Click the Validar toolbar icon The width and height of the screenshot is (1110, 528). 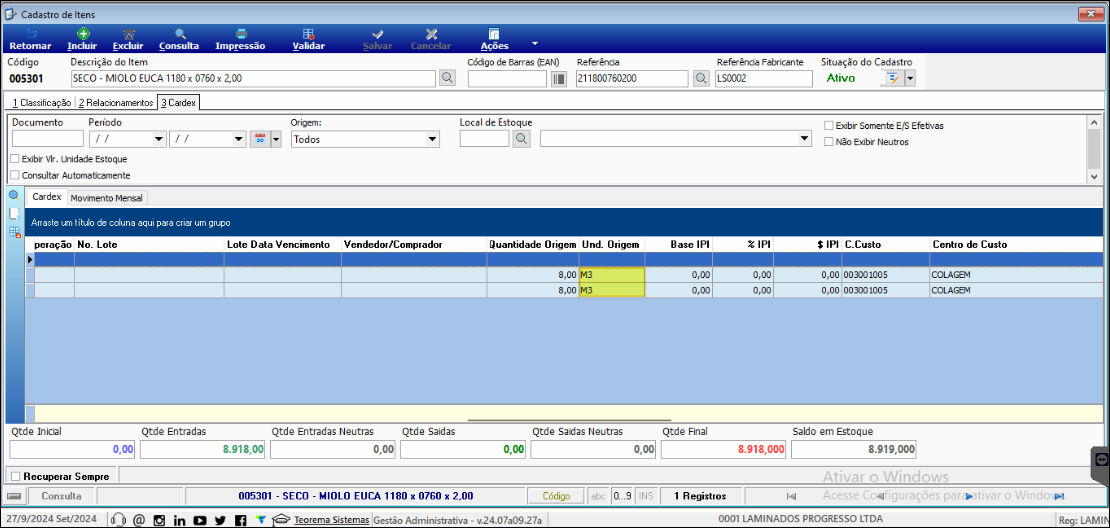[x=309, y=34]
